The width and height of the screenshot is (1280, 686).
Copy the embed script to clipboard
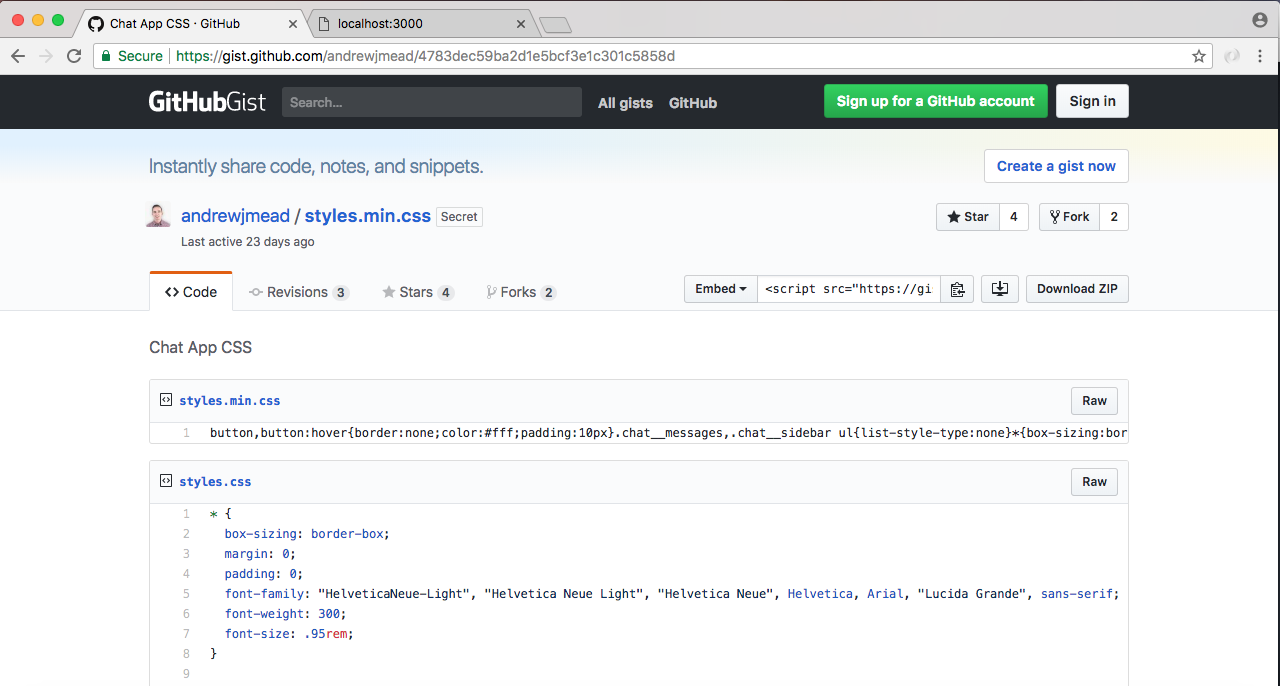[x=957, y=289]
